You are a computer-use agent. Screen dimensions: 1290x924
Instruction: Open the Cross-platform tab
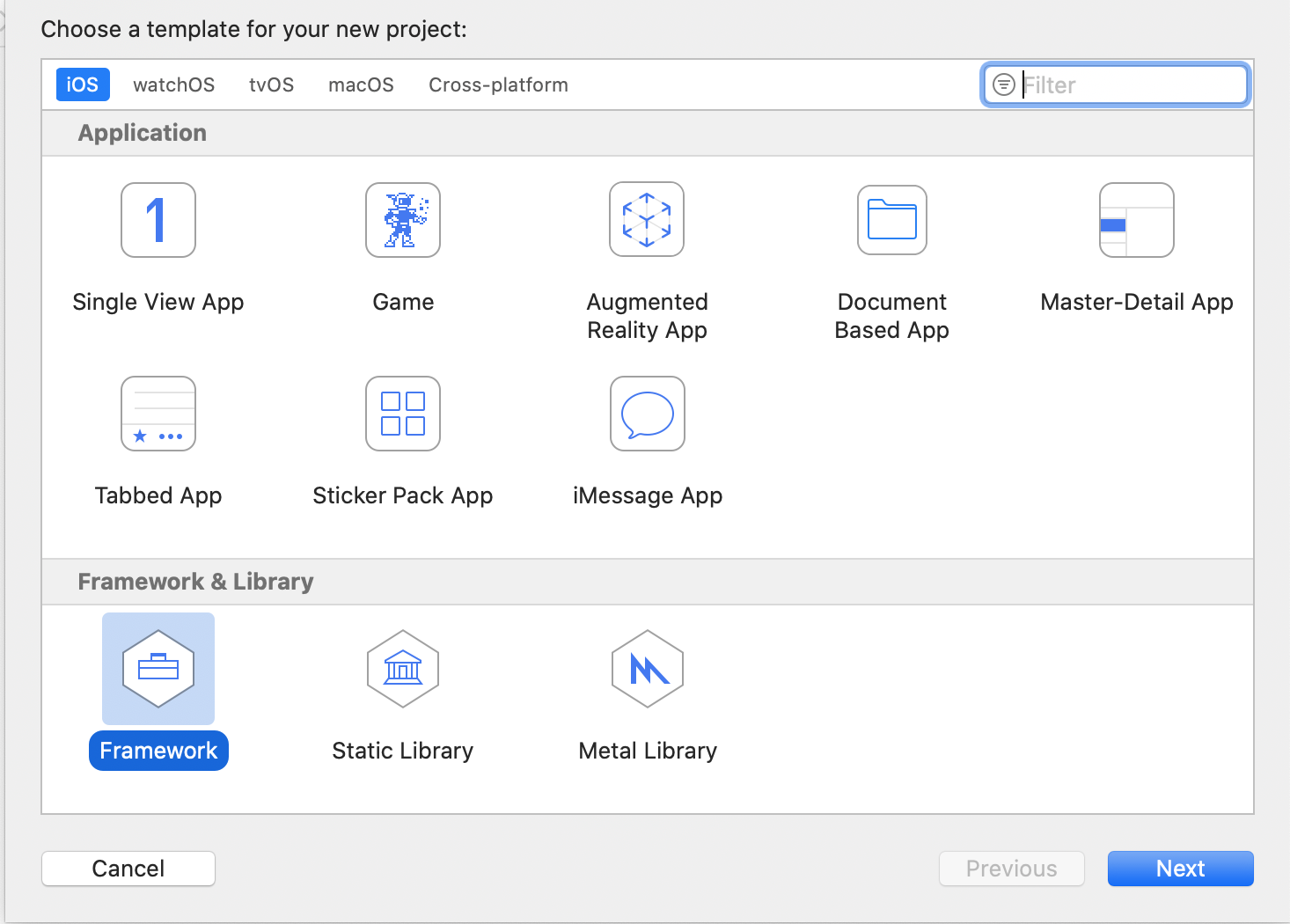tap(499, 84)
